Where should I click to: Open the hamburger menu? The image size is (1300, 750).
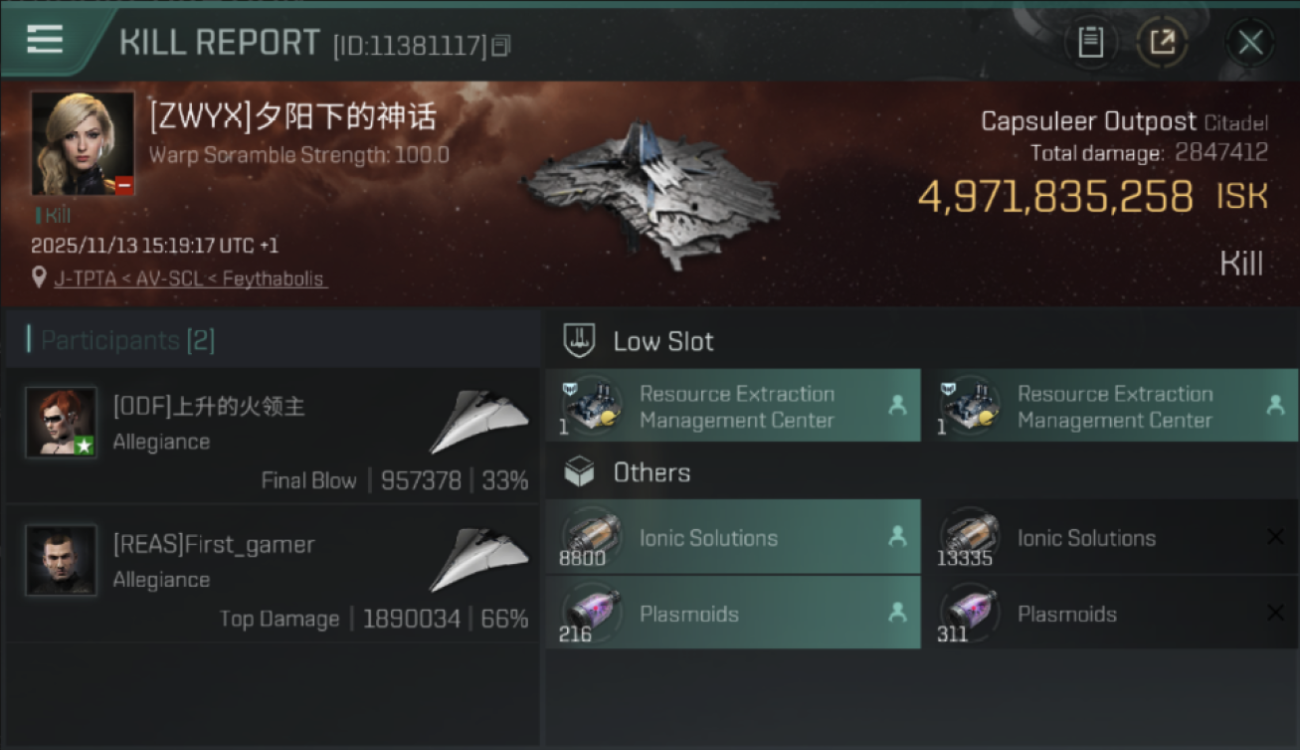(45, 40)
